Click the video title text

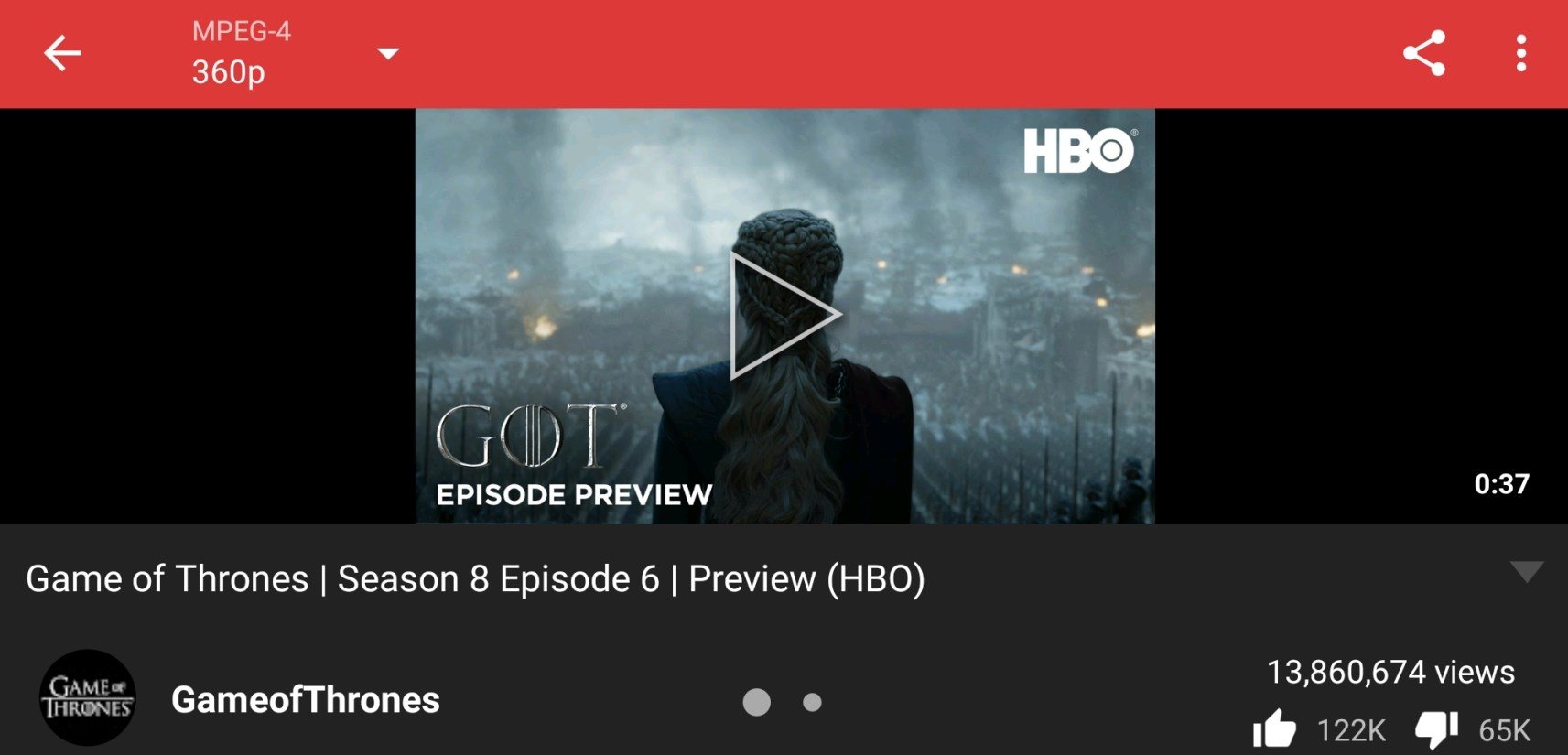click(475, 579)
